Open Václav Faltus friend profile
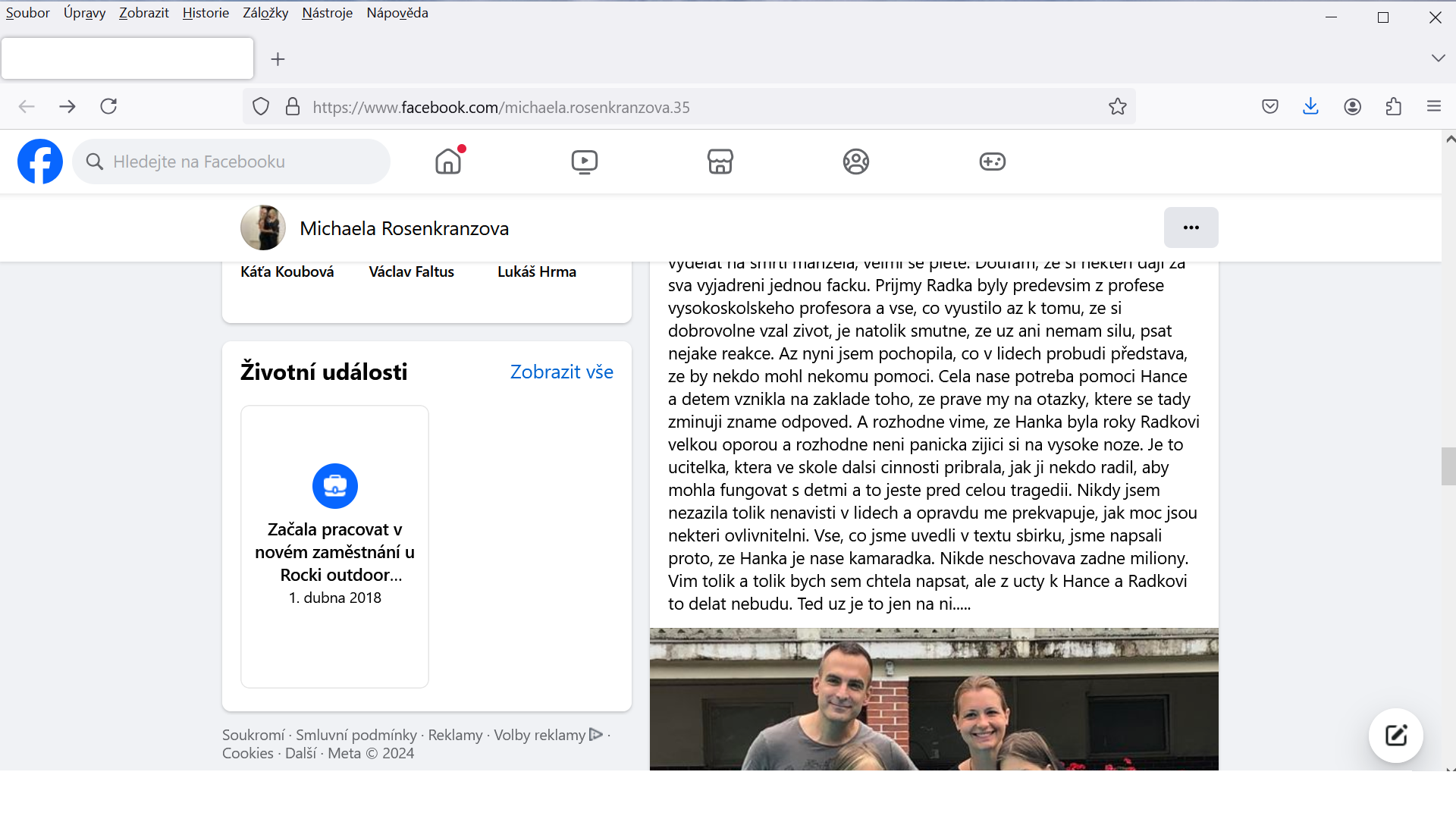The image size is (1456, 819). 411,271
